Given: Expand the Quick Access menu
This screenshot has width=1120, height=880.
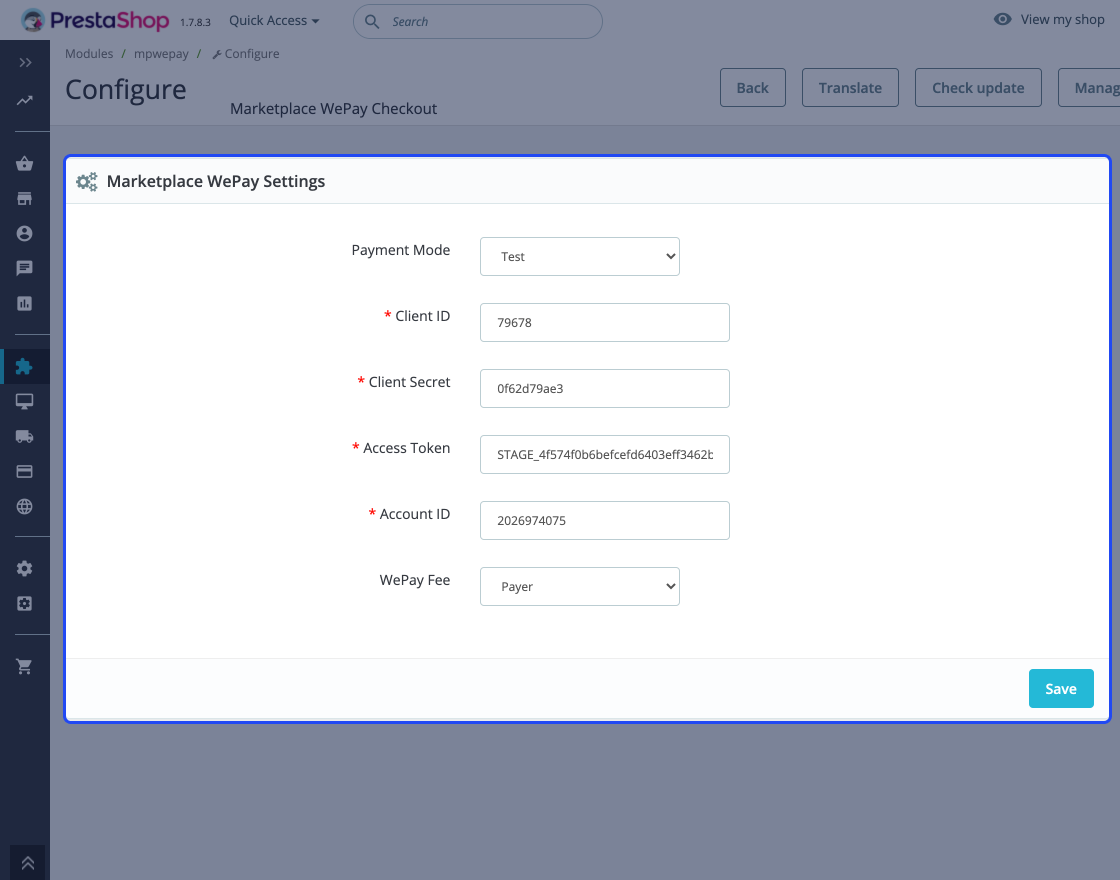Looking at the screenshot, I should (274, 21).
